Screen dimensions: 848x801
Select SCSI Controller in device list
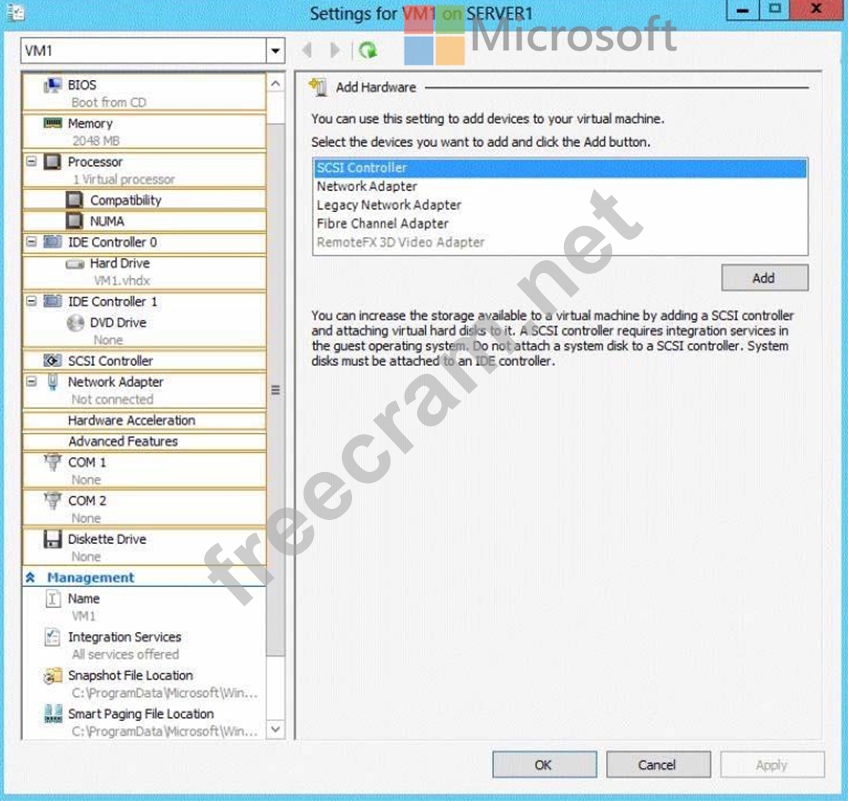(560, 168)
